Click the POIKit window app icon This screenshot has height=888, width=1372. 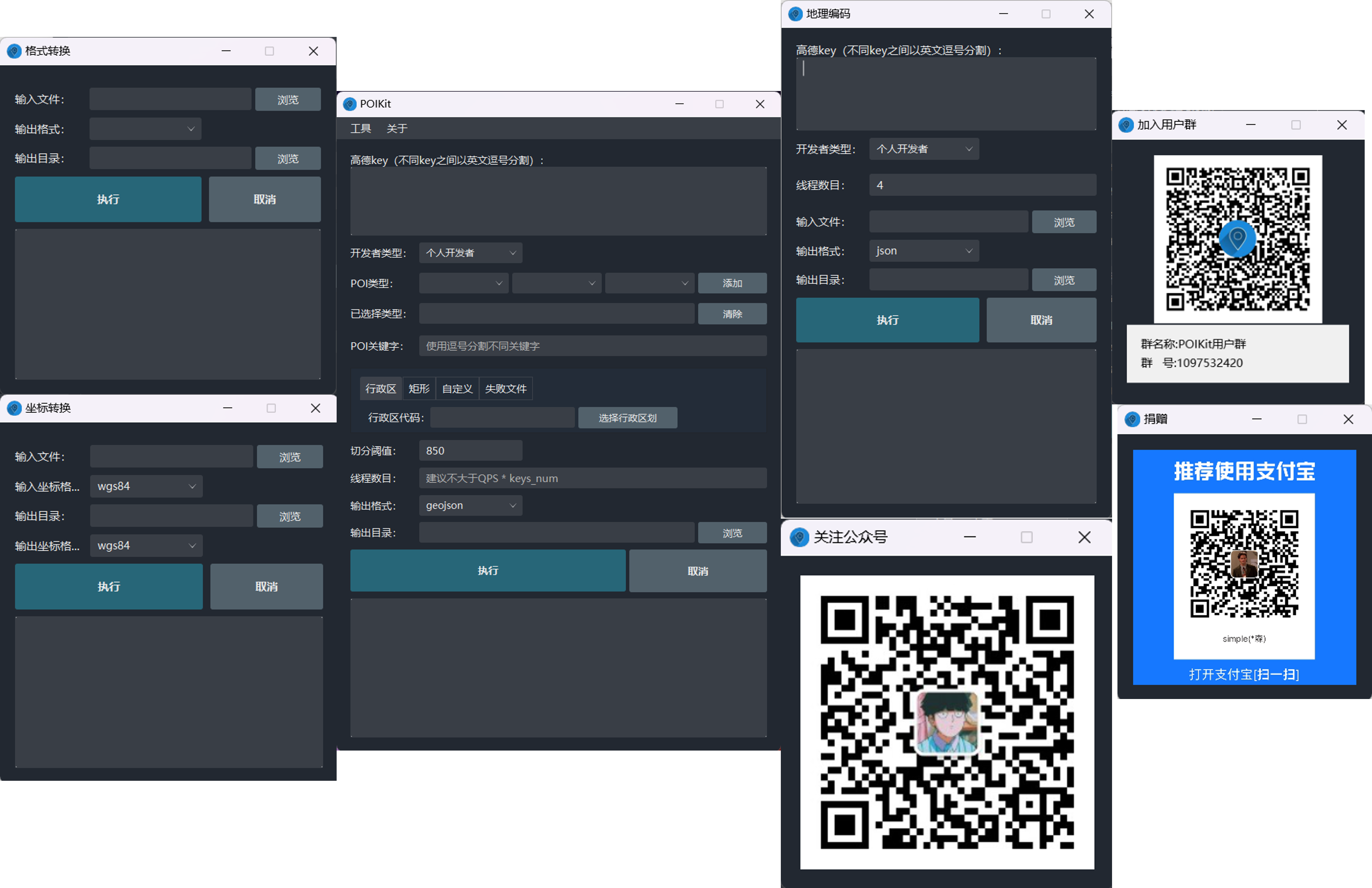tap(349, 104)
